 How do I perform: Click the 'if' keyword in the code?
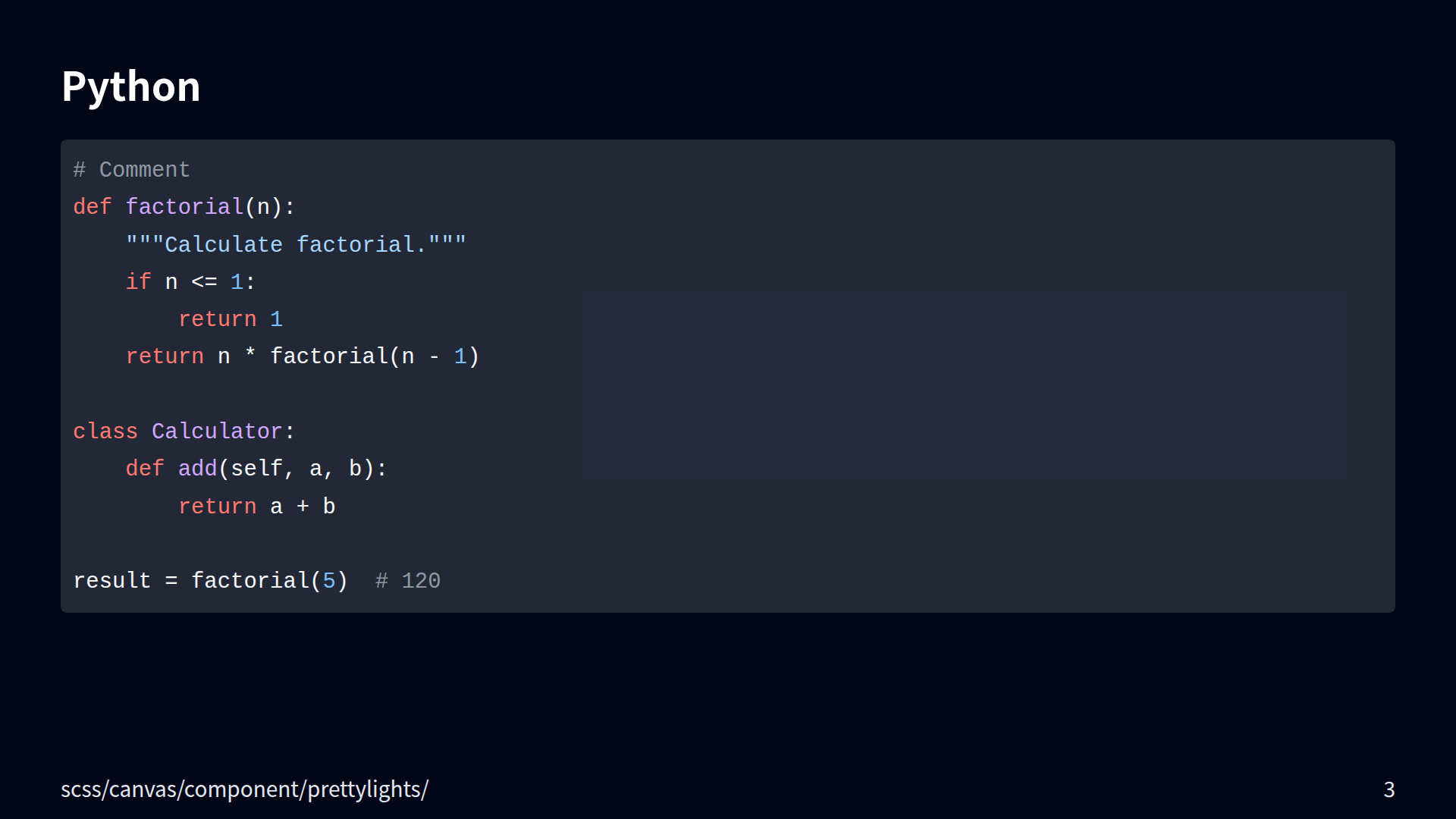pyautogui.click(x=138, y=282)
